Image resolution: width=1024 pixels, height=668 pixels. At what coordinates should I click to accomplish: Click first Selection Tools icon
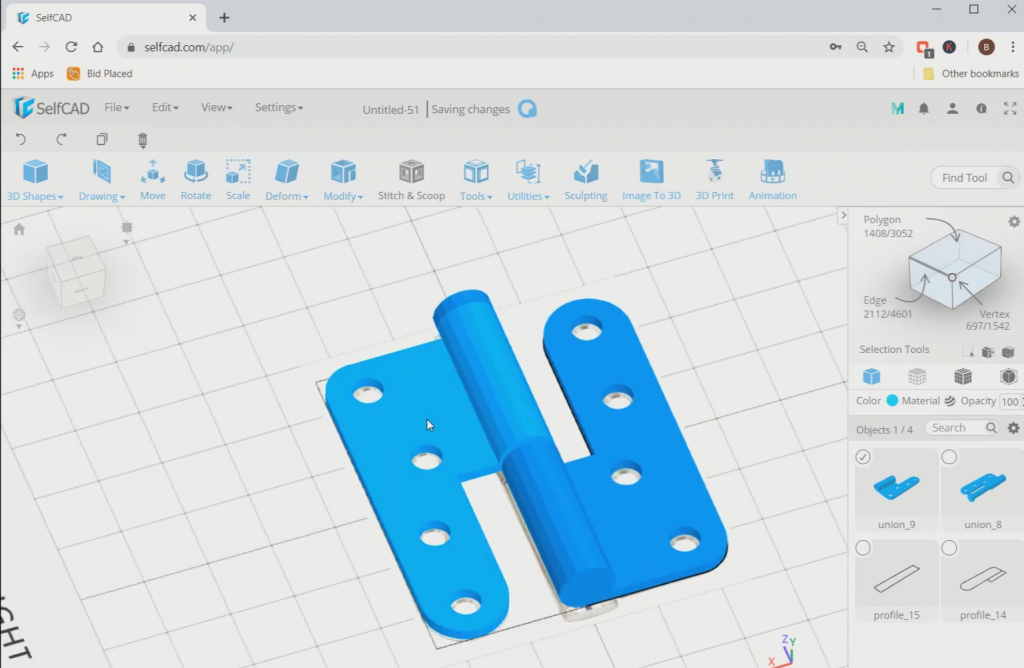pyautogui.click(x=968, y=353)
